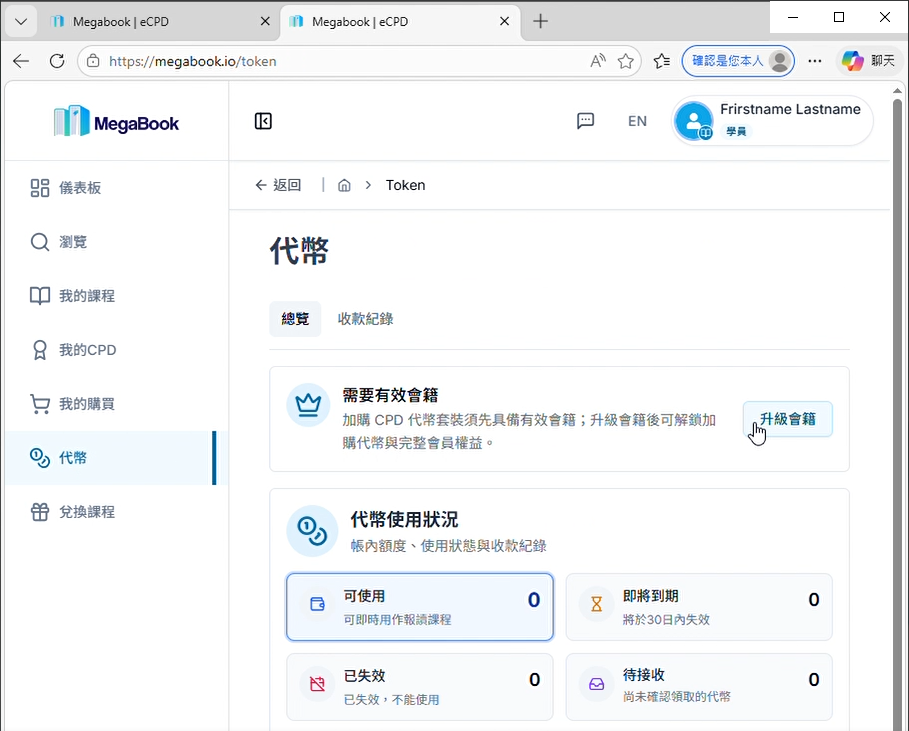Click the MegaBook logo
The image size is (909, 731).
click(117, 122)
